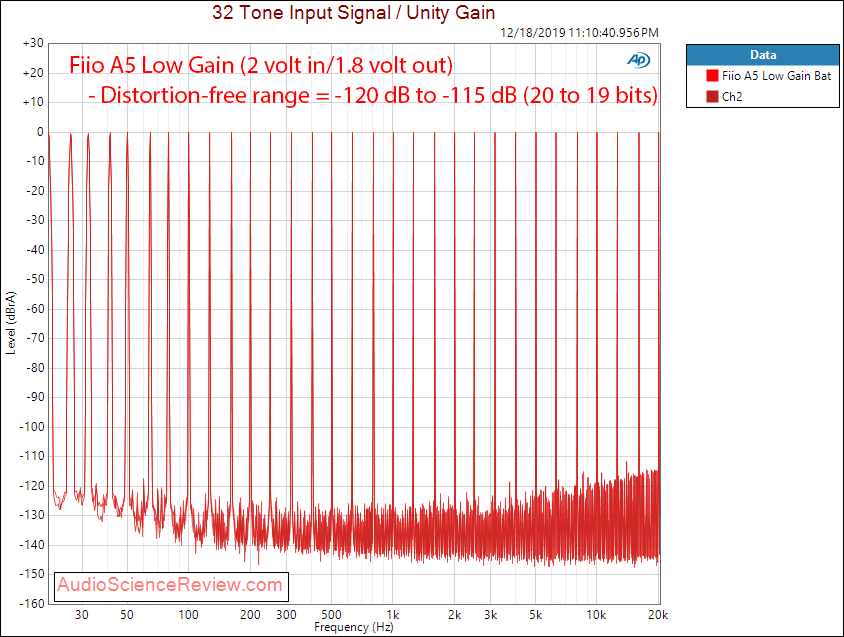
Task: Click the '20k' frequency axis tick label
Action: point(658,615)
